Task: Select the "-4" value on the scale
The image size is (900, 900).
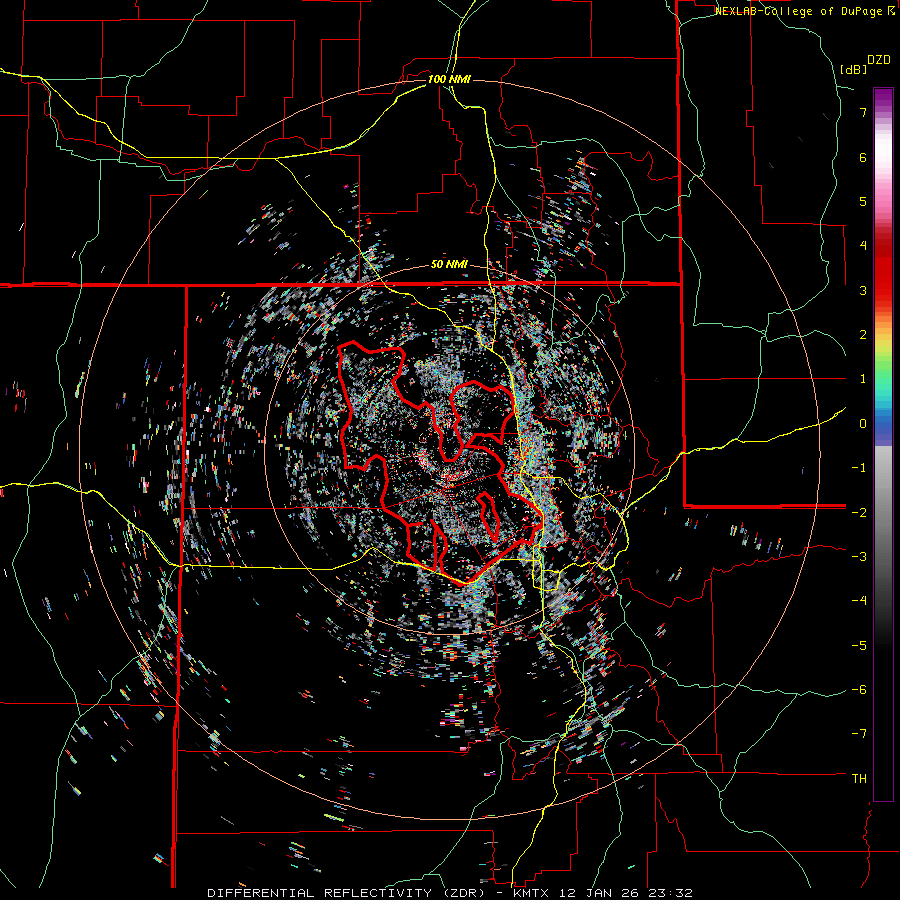Action: click(x=859, y=601)
